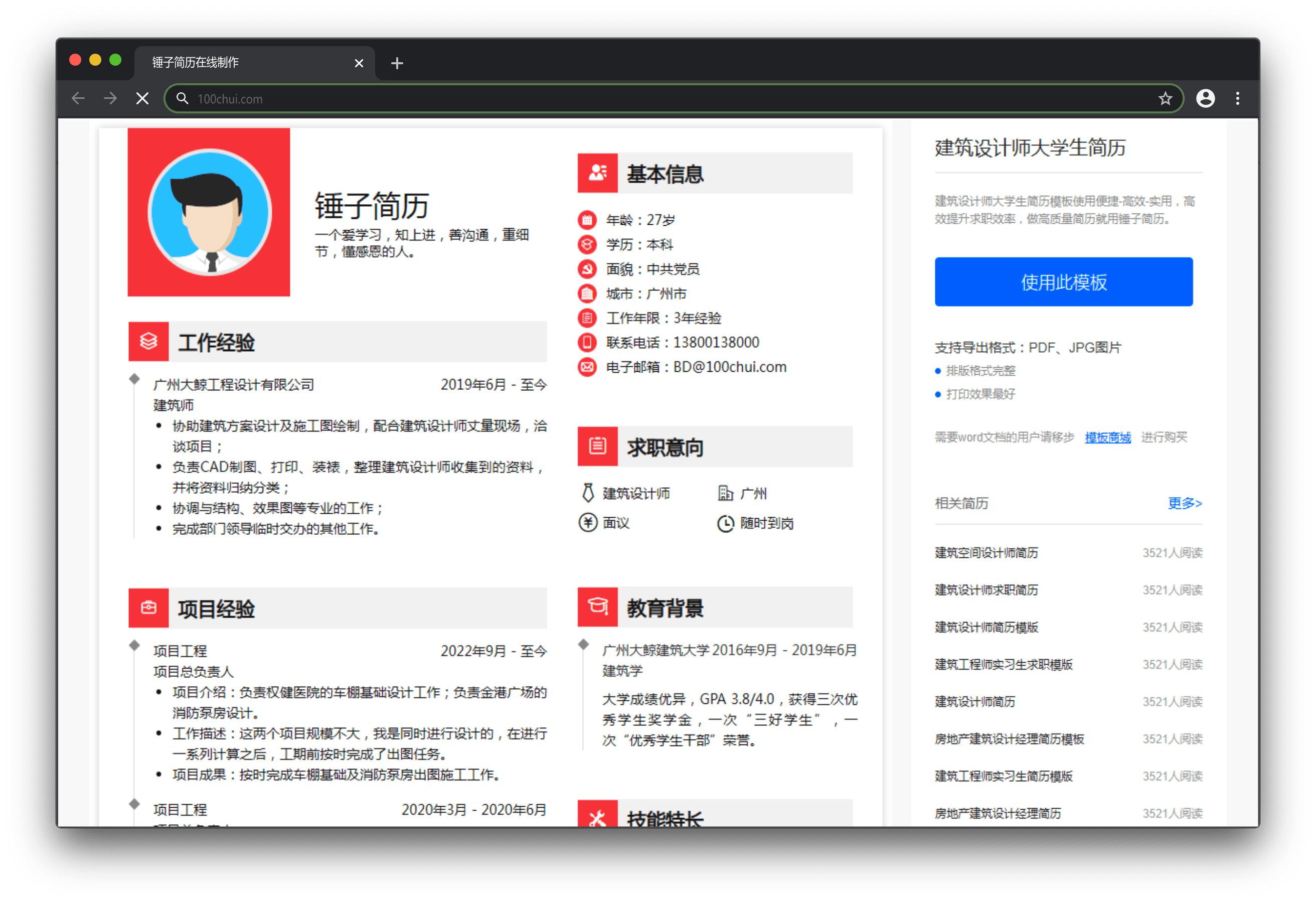Click the 求职意向 document icon
Viewport: 1316px width, 902px height.
tap(597, 446)
